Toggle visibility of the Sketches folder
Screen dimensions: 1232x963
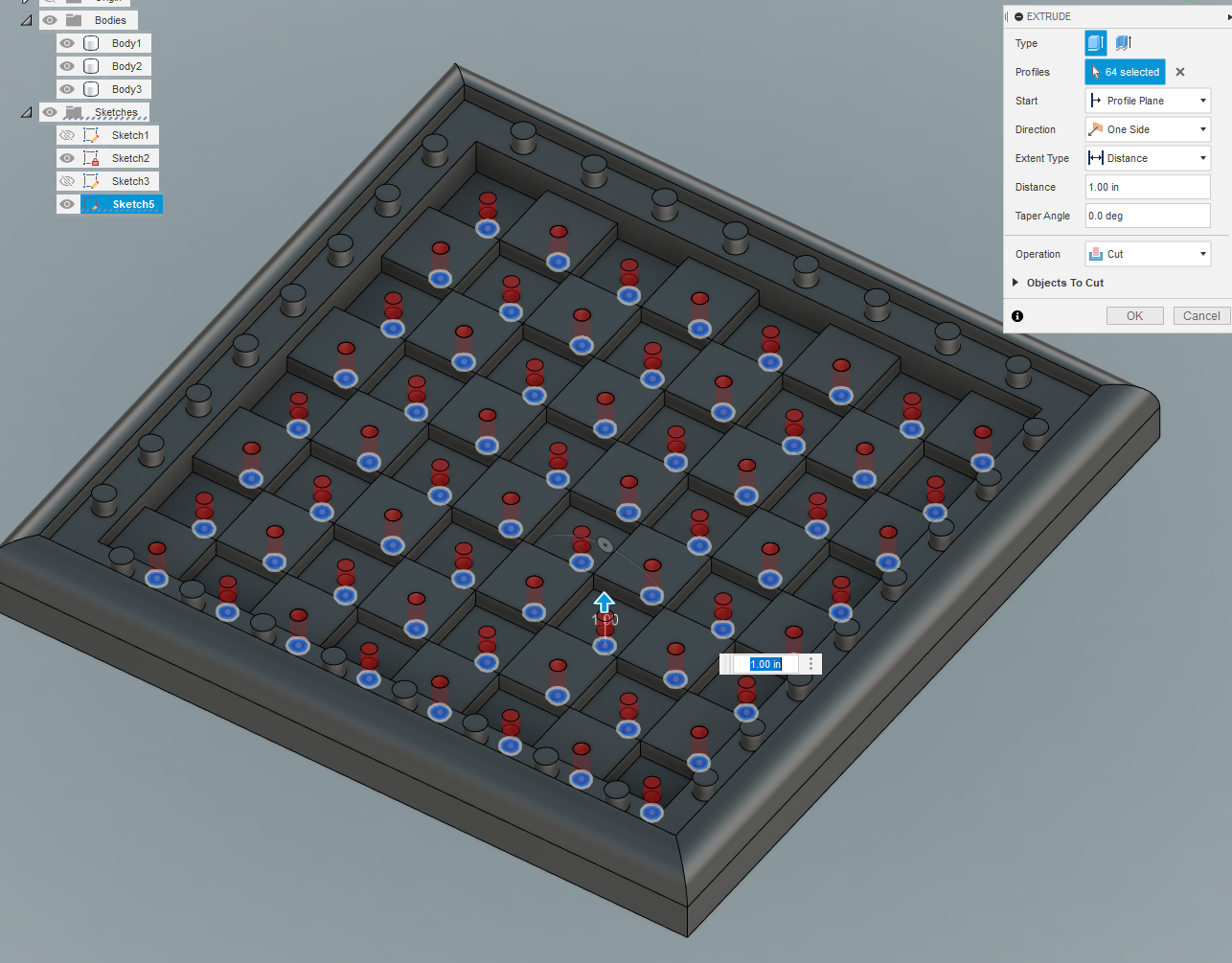click(x=50, y=112)
